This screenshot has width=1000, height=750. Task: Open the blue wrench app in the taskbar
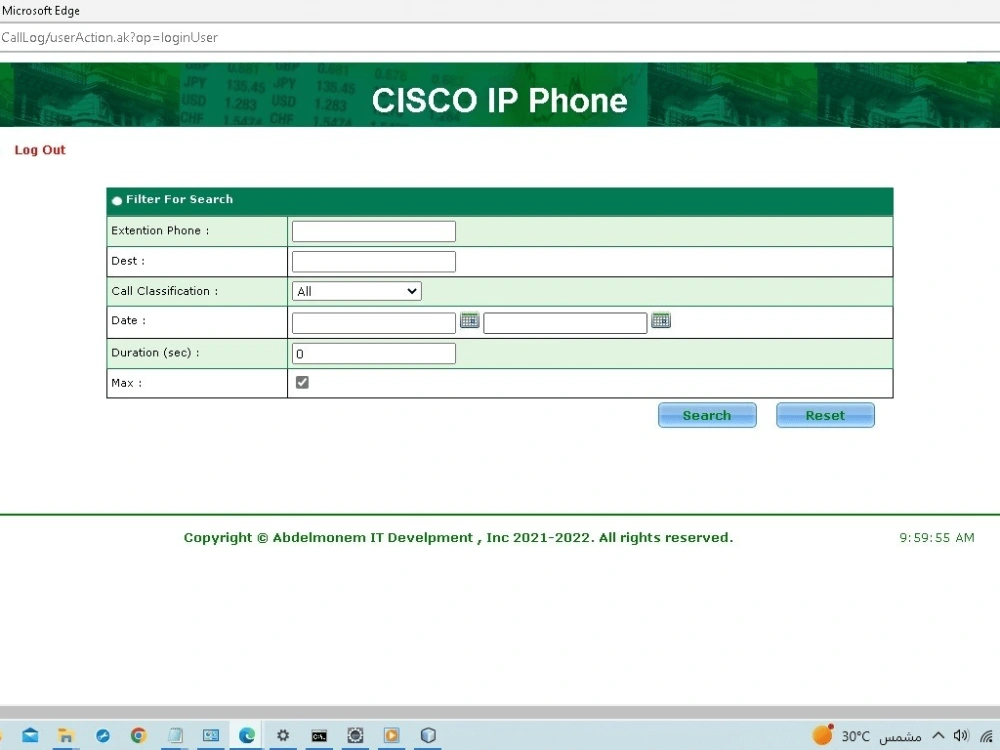coord(103,735)
